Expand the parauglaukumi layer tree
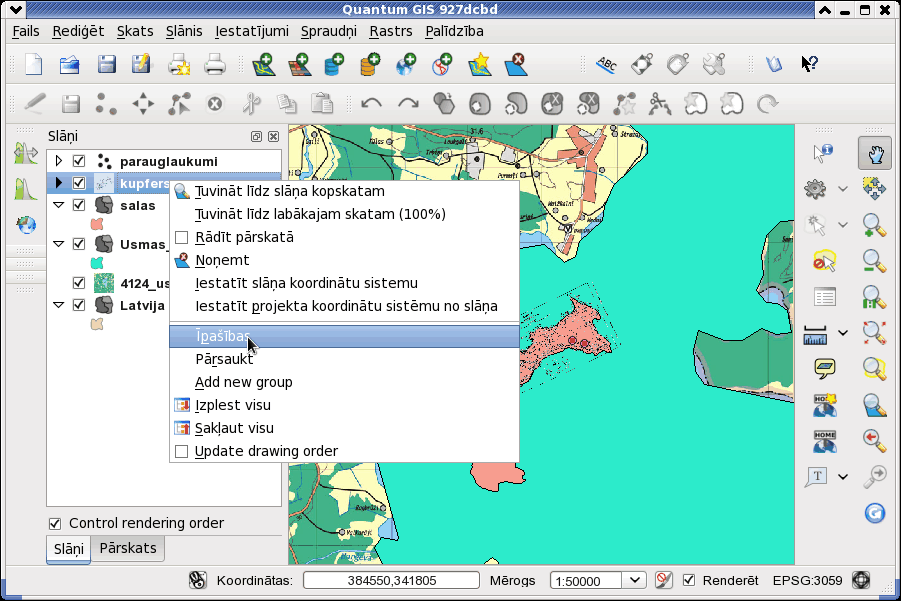This screenshot has height=601, width=901. [58, 161]
